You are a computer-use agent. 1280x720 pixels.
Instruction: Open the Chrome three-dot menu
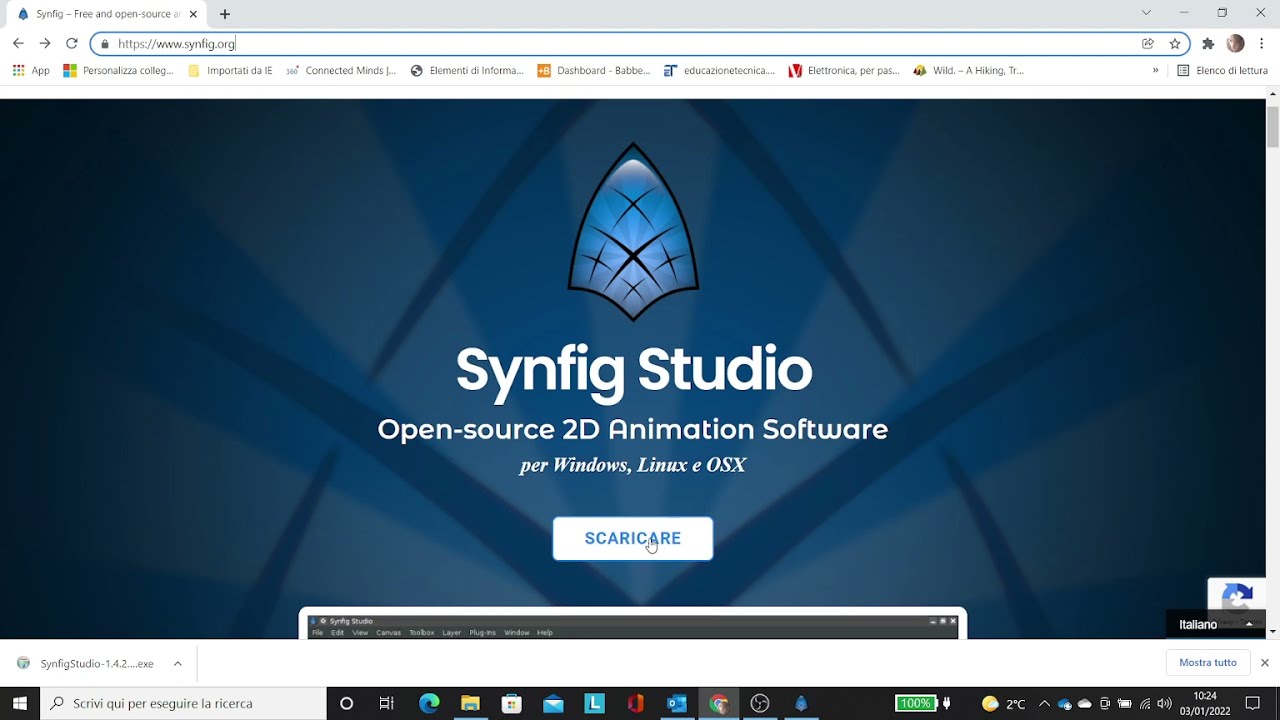click(1262, 43)
